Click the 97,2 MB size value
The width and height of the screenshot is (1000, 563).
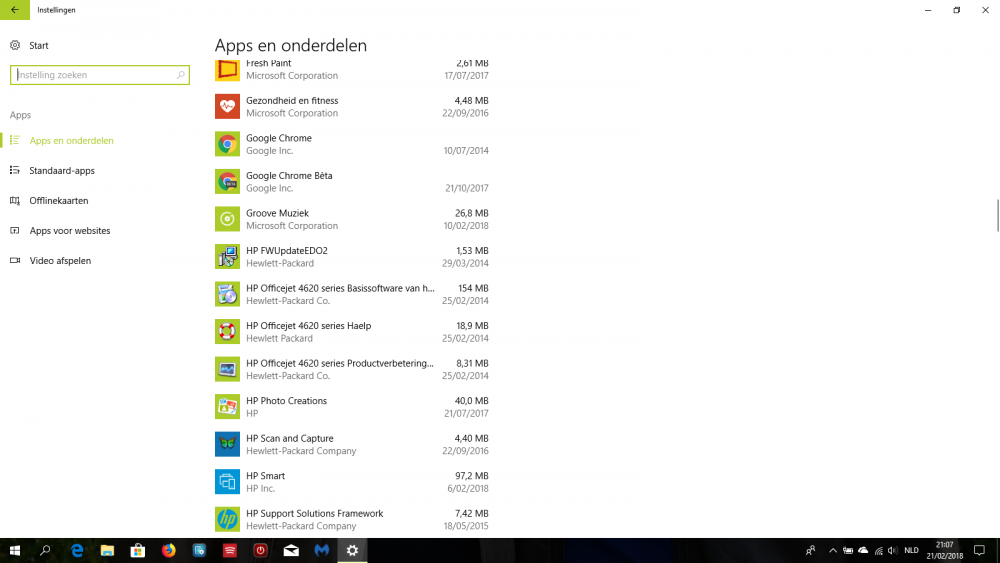coord(472,476)
